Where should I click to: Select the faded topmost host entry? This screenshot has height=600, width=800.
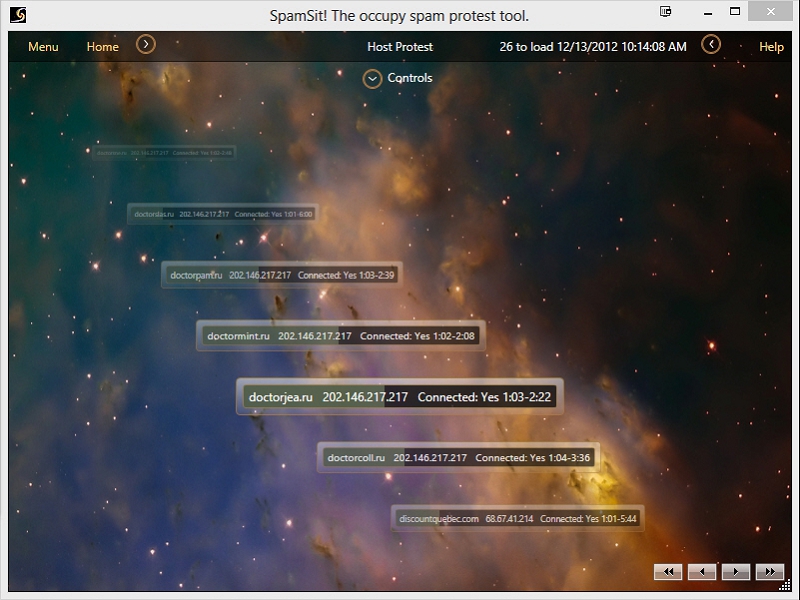pos(164,153)
